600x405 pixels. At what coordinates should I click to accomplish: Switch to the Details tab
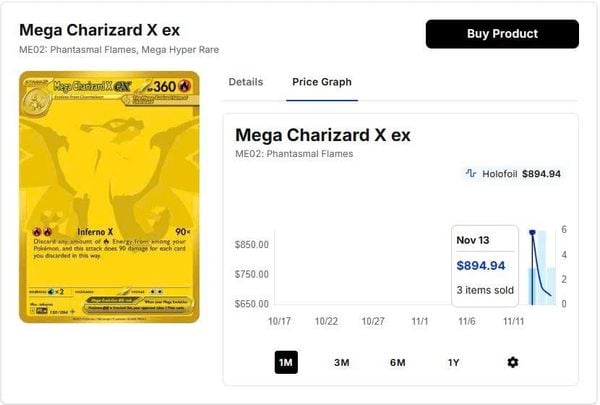(245, 82)
